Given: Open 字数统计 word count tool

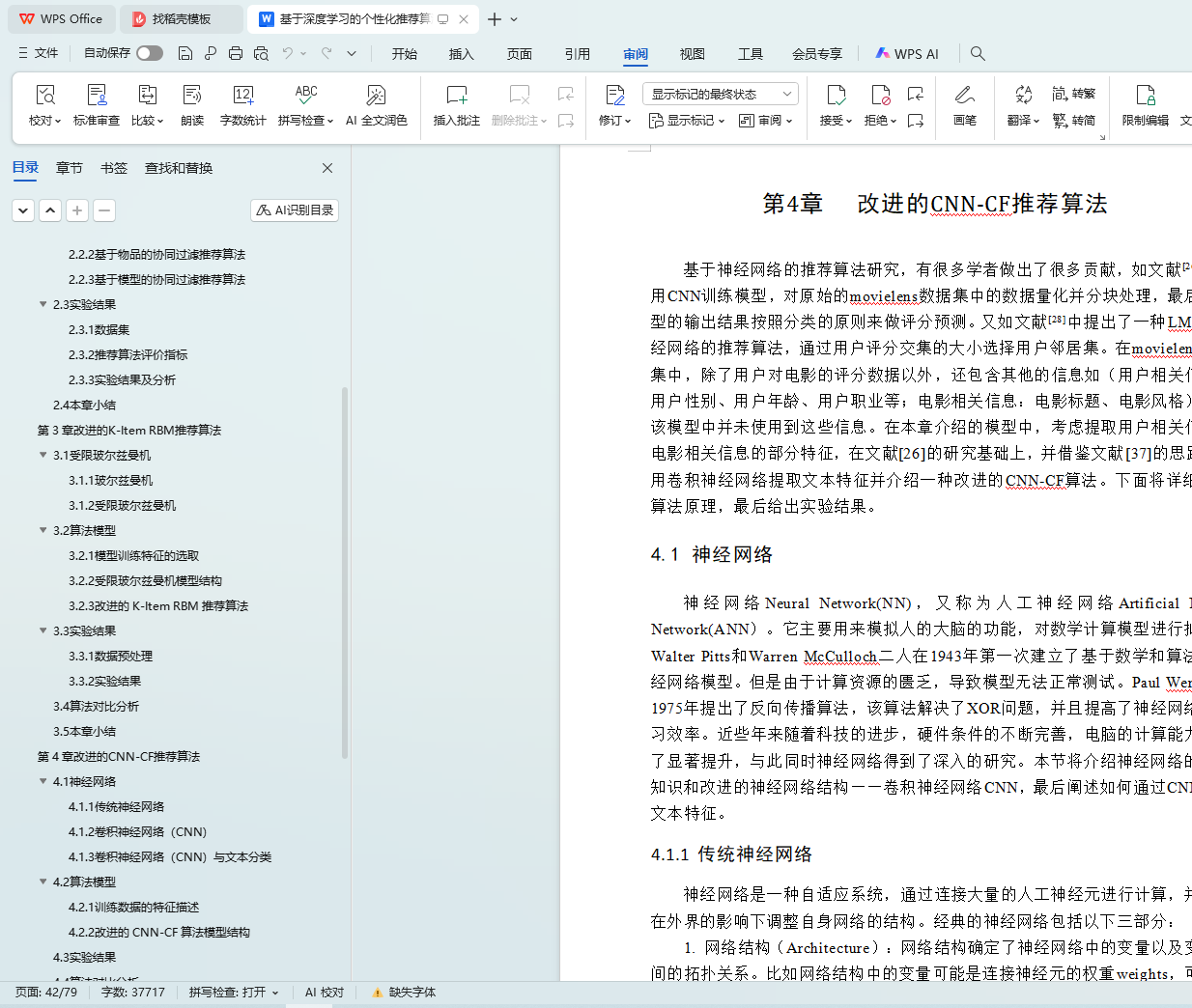Looking at the screenshot, I should [x=242, y=96].
